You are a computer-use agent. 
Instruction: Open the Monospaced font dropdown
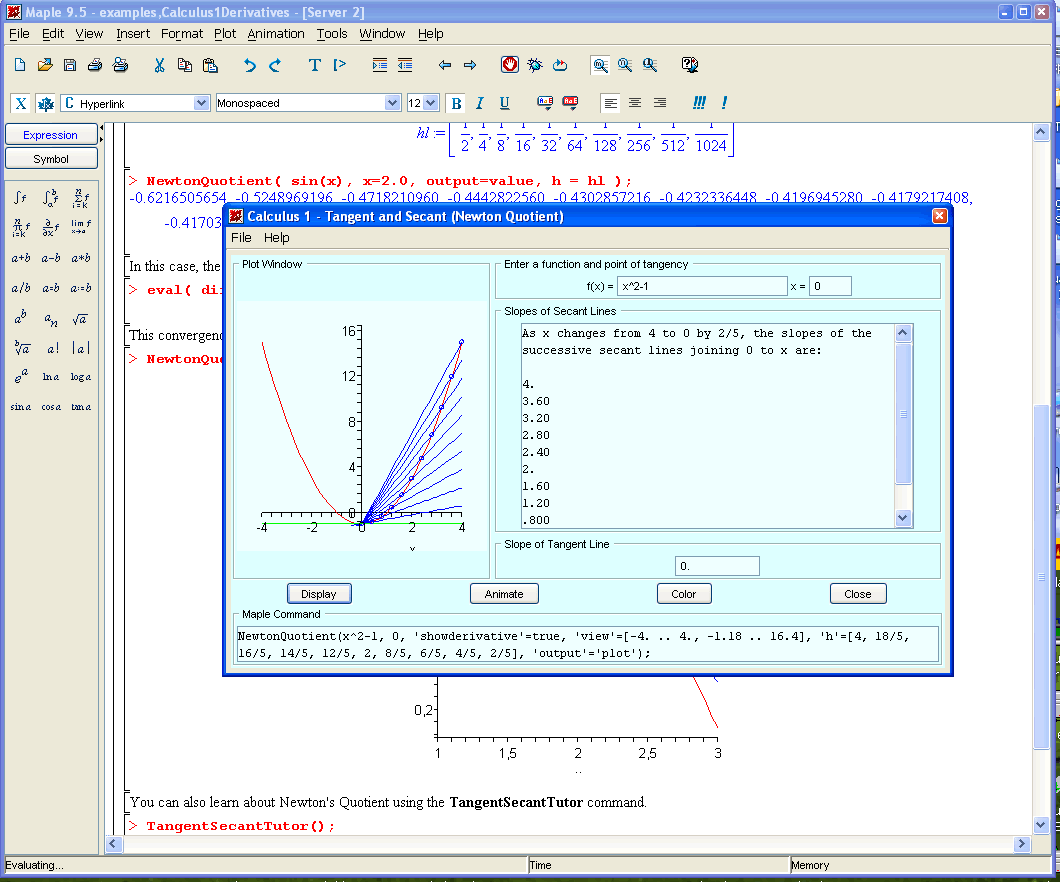(392, 103)
